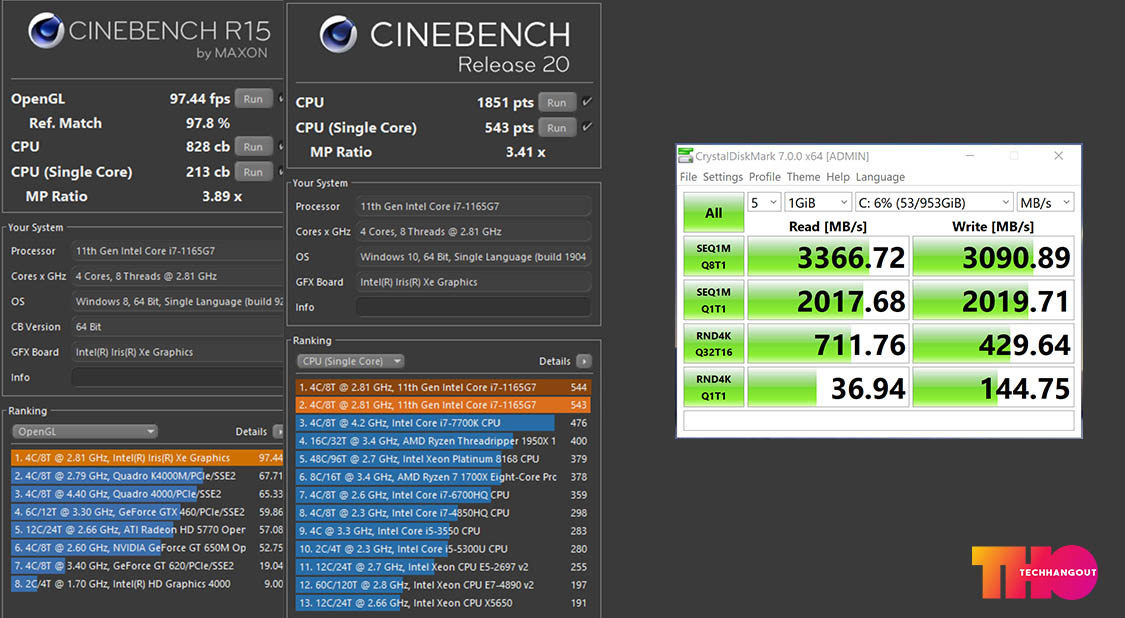Viewport: 1125px width, 618px height.
Task: Open the Language menu in CrystalDiskMark
Action: point(880,177)
